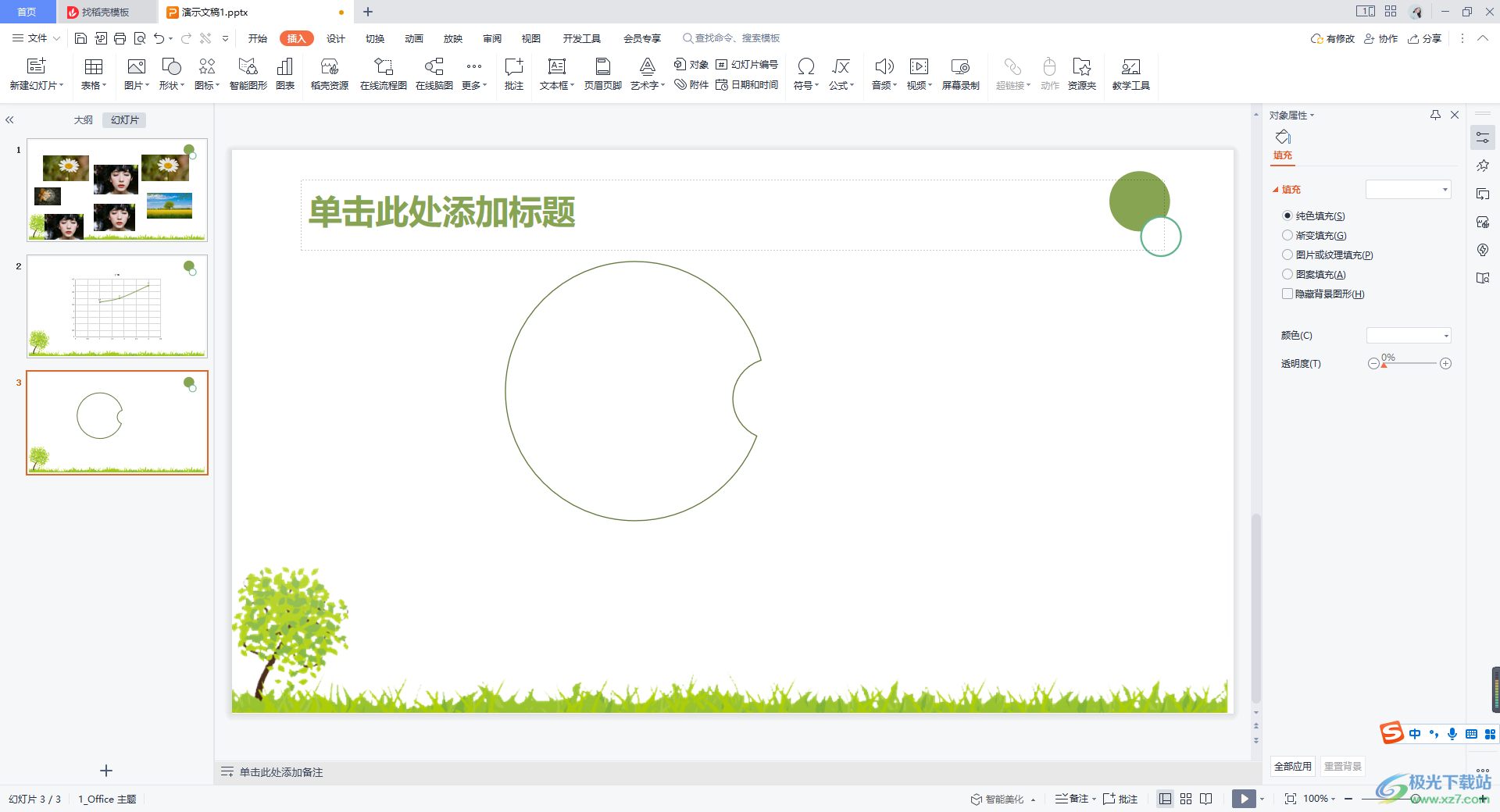Open the 审阅 review tab
This screenshot has height=812, width=1500.
(x=492, y=38)
